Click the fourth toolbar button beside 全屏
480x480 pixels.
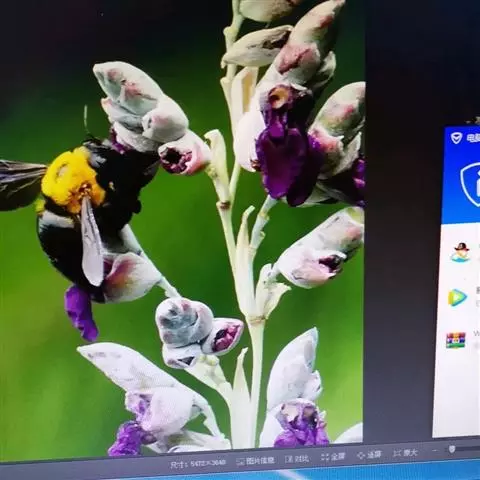point(369,455)
